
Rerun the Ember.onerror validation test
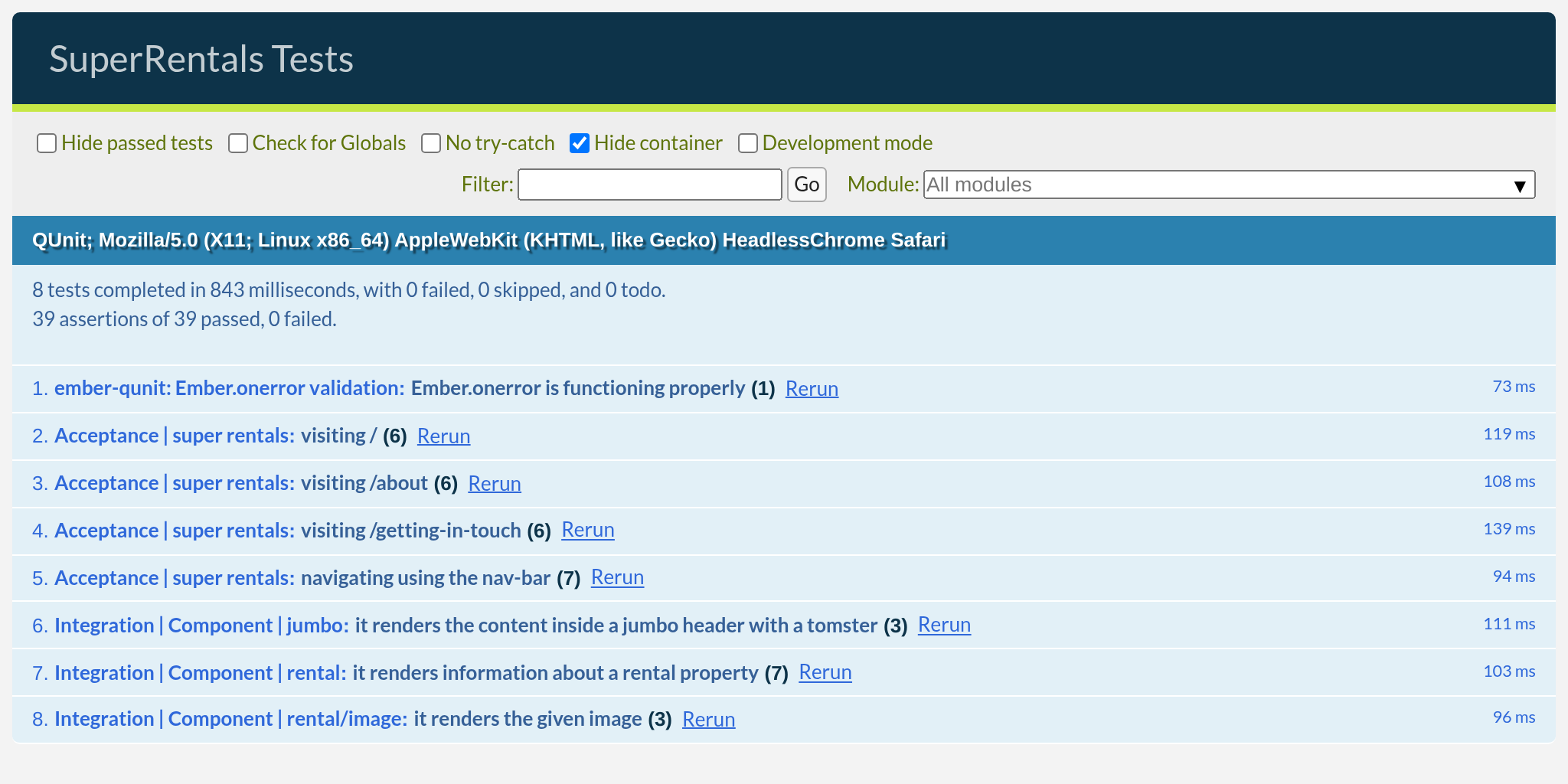tap(812, 389)
